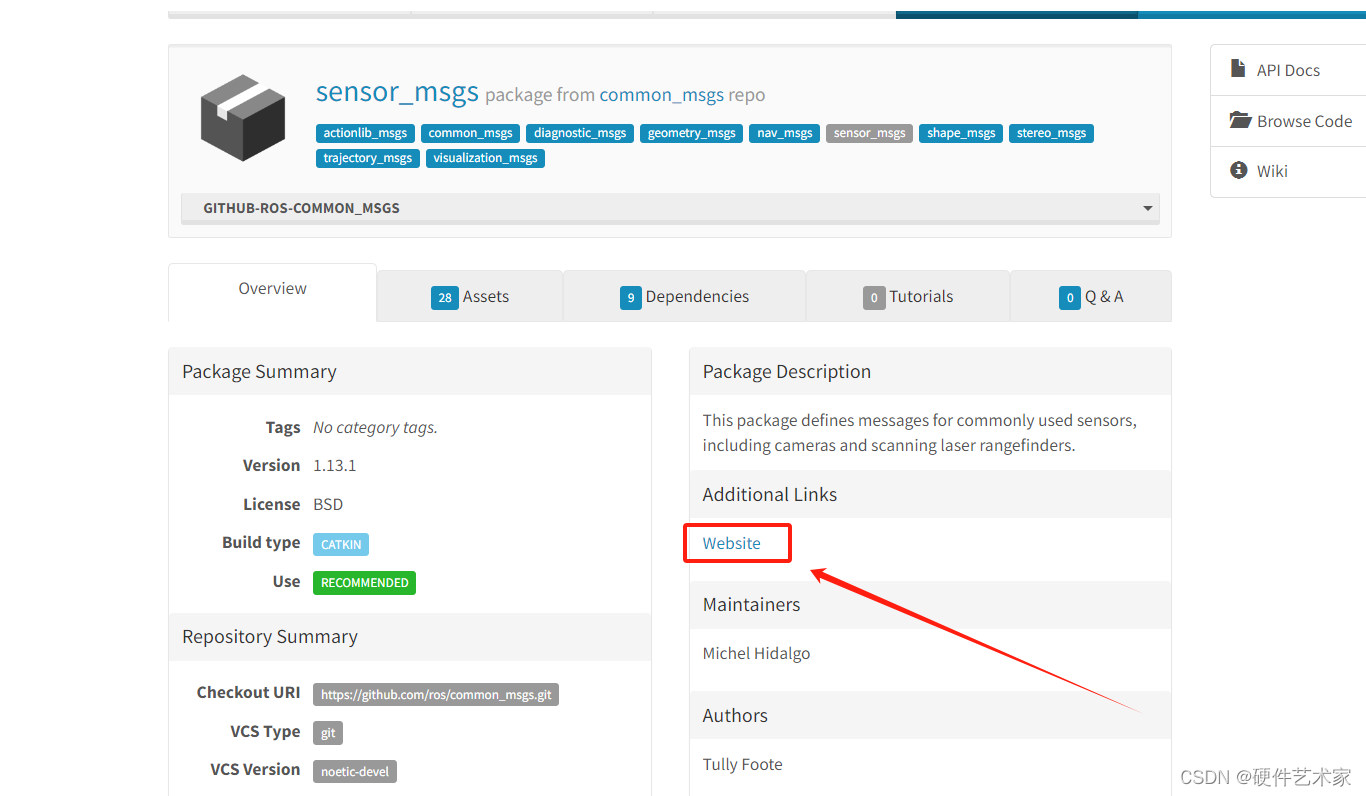Click the CATKIN build type badge
1366x796 pixels.
[x=341, y=544]
